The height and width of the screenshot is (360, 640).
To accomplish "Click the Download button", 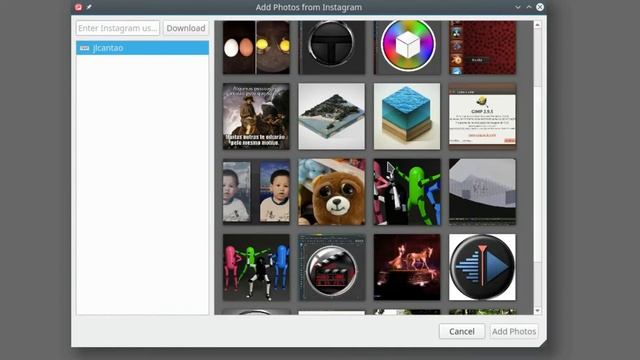I will (x=186, y=28).
